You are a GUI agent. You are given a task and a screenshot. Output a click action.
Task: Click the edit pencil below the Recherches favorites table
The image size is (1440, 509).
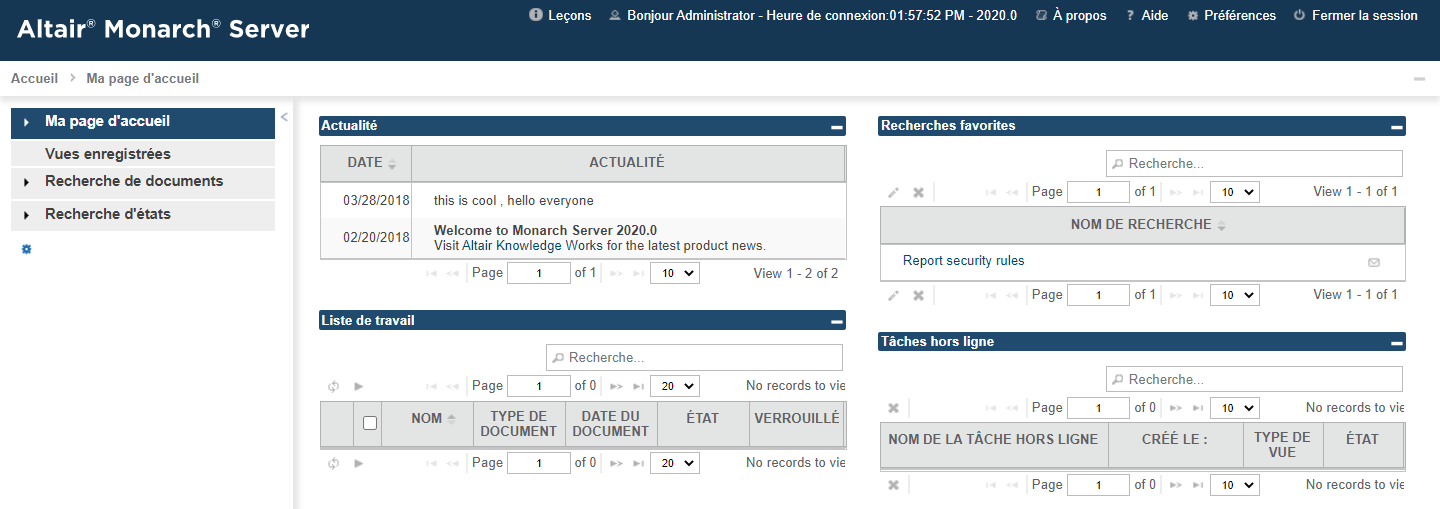894,295
